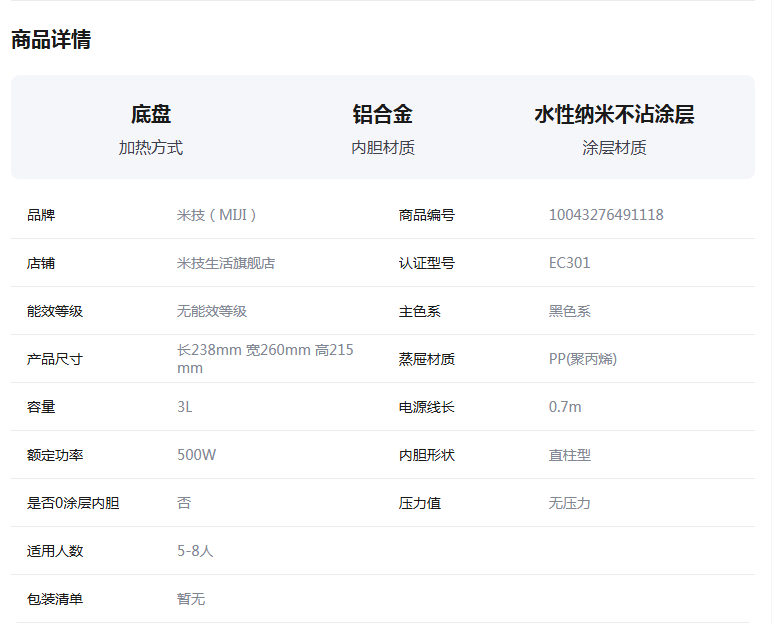Click the 加热方式 label

151,148
